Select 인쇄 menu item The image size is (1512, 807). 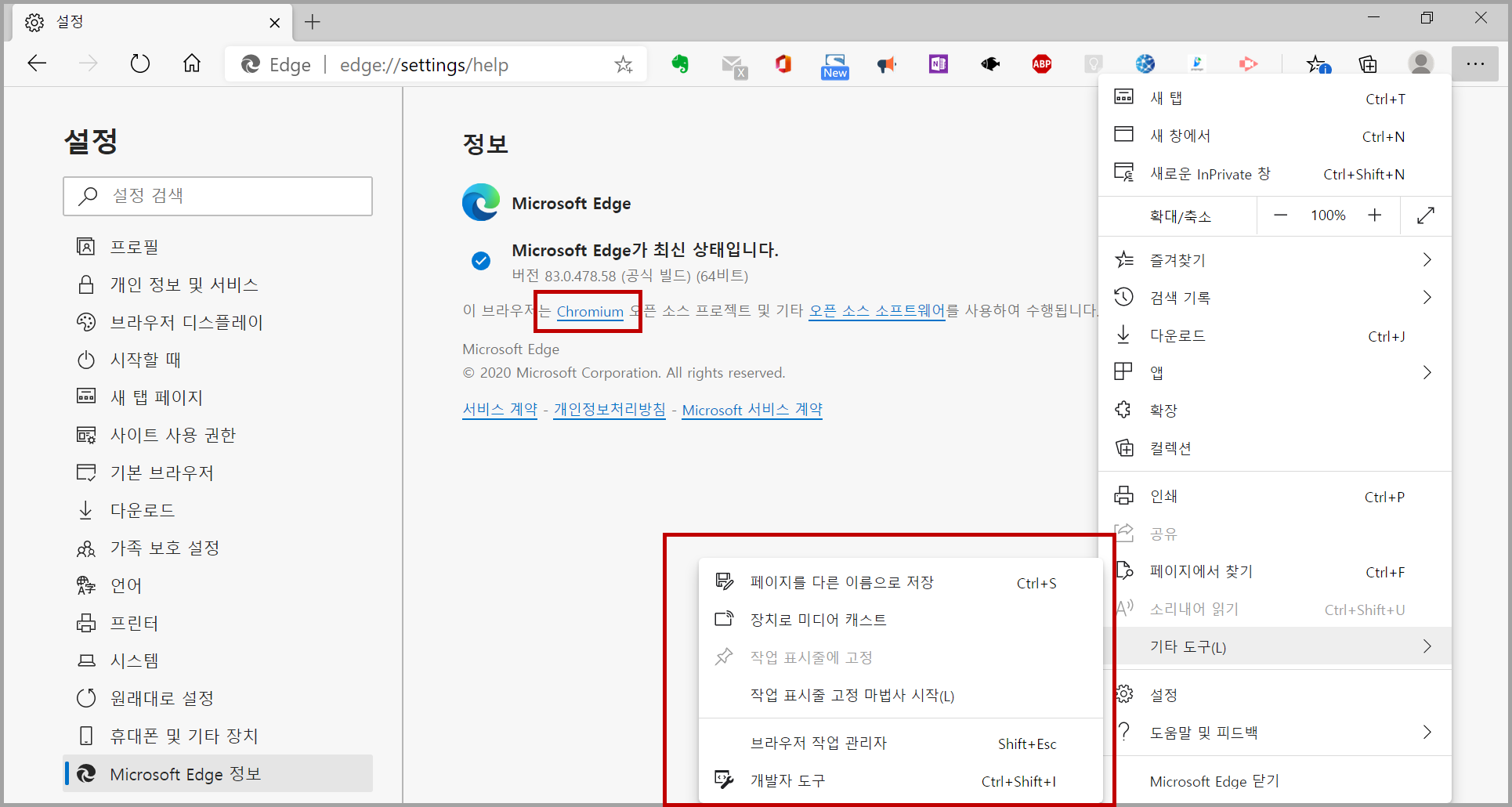coord(1275,496)
